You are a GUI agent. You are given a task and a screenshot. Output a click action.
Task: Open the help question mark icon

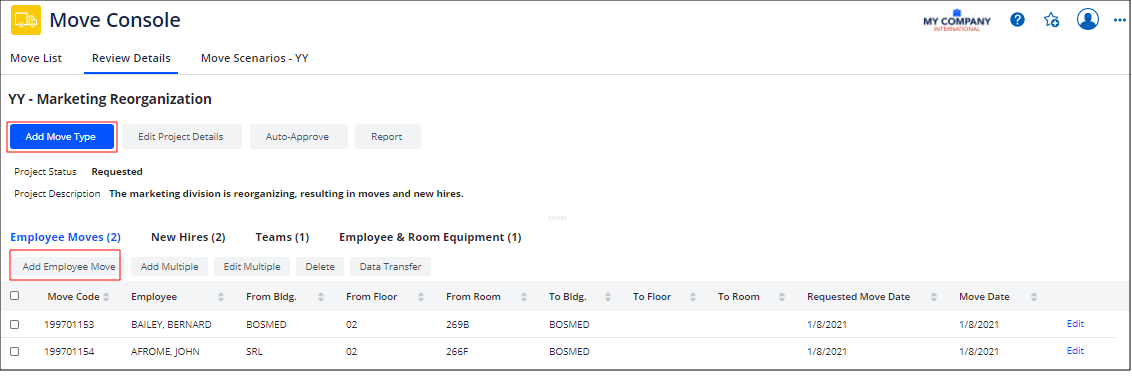tap(1017, 20)
